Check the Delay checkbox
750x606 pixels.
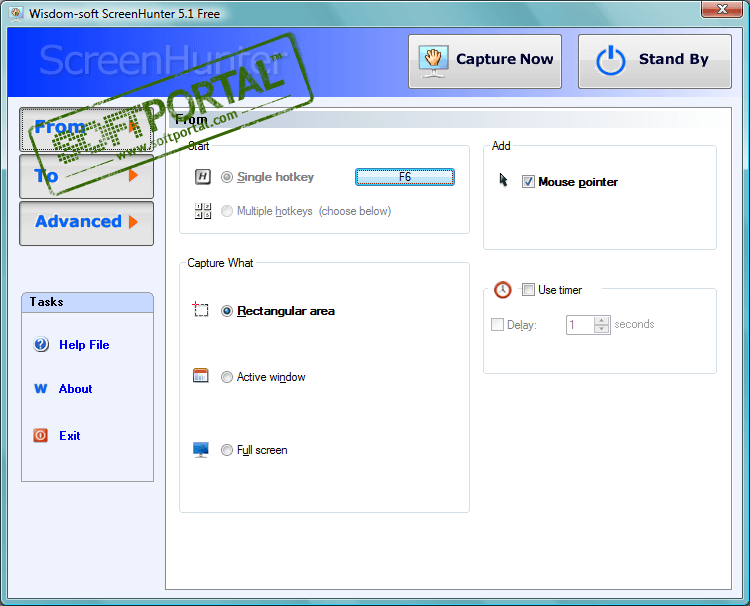(497, 324)
